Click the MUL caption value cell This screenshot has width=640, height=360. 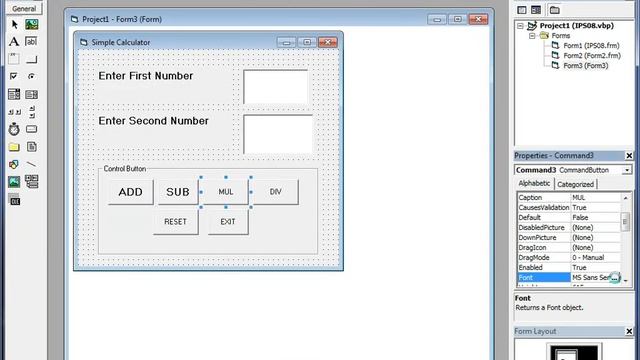point(596,198)
